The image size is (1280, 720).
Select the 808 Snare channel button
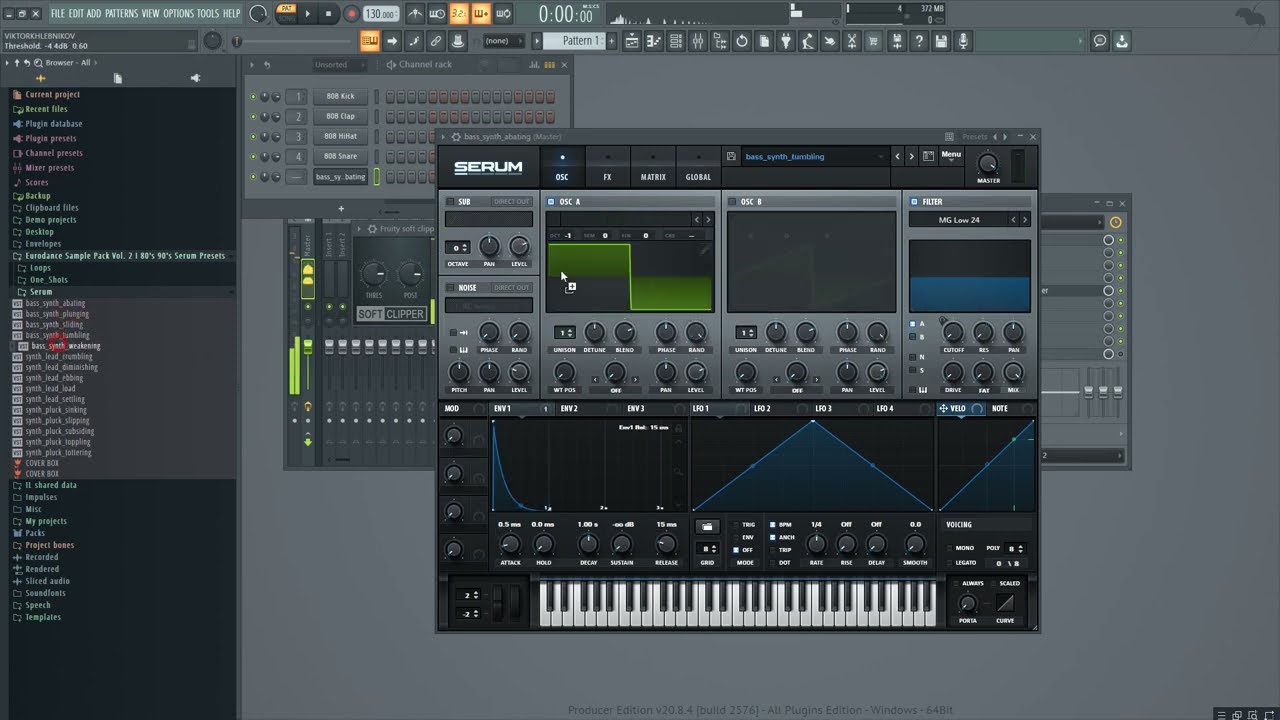click(x=340, y=156)
